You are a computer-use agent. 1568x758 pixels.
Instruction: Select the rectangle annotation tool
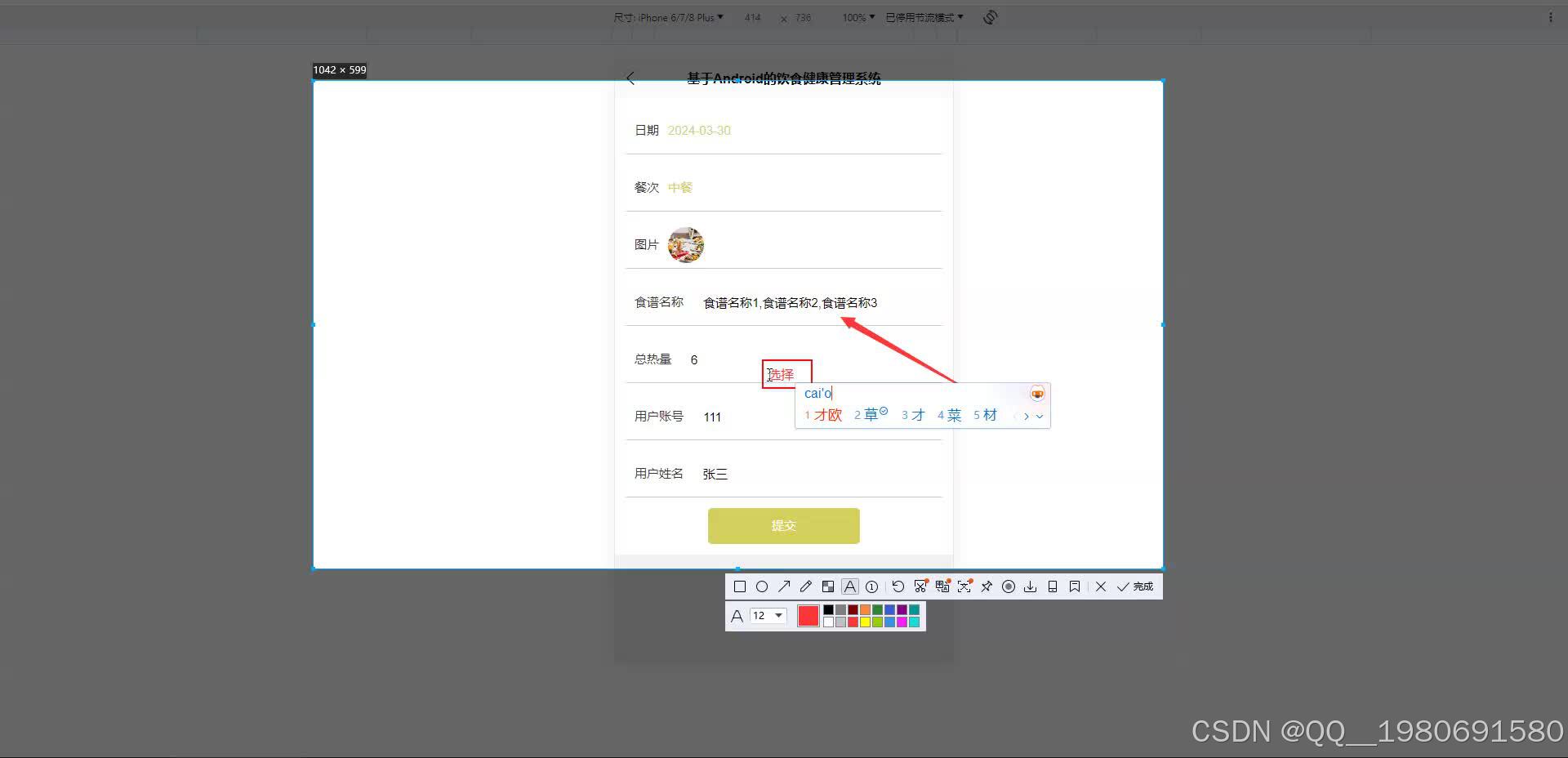[740, 586]
